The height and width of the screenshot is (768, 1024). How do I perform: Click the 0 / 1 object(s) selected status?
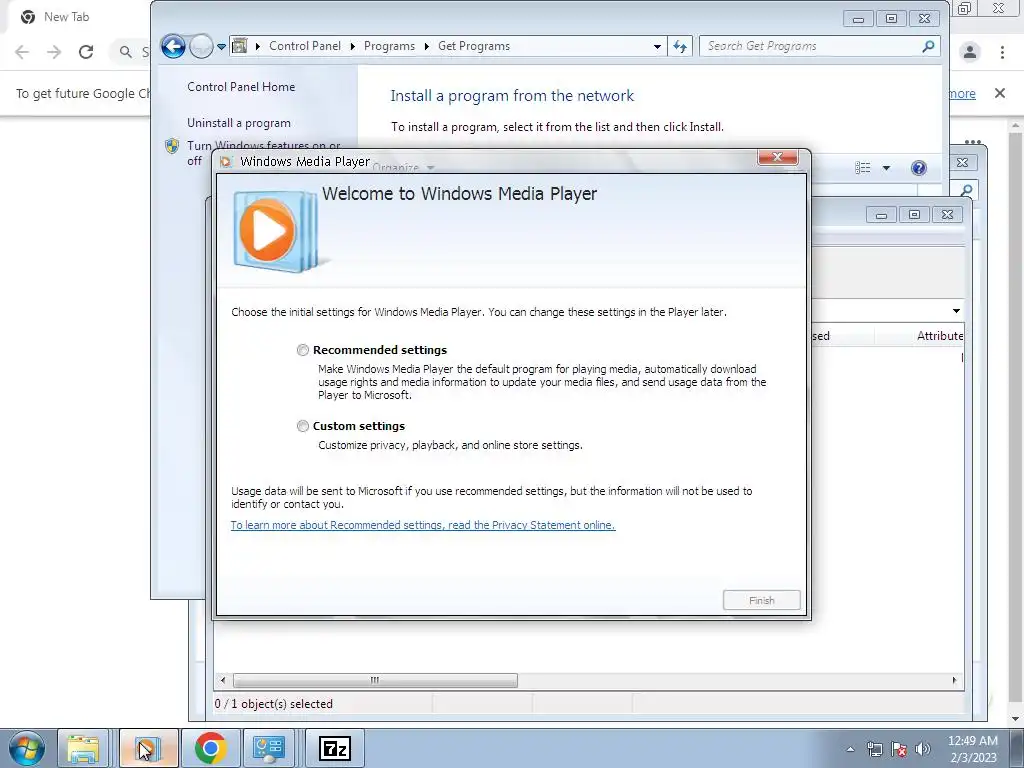[x=274, y=704]
